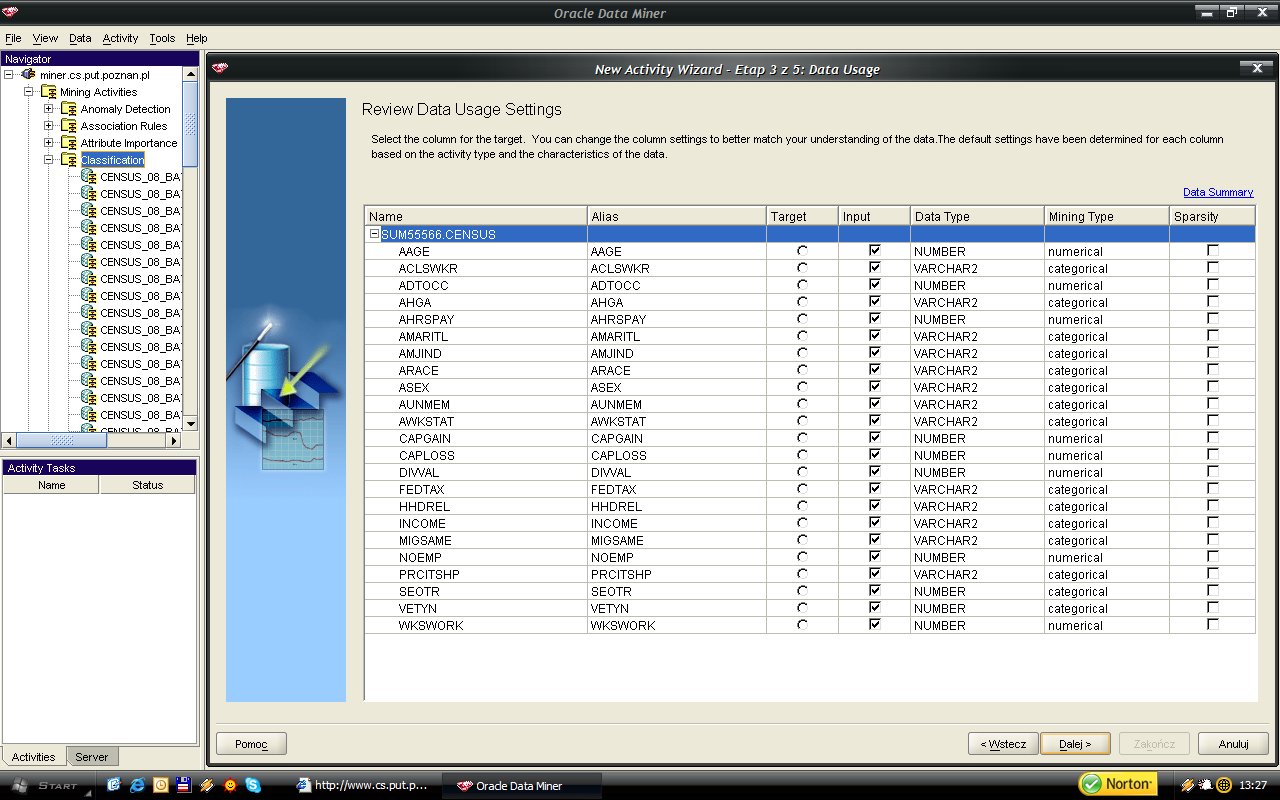Expand the Attribute Importance node
Image resolution: width=1280 pixels, height=800 pixels.
[49, 143]
